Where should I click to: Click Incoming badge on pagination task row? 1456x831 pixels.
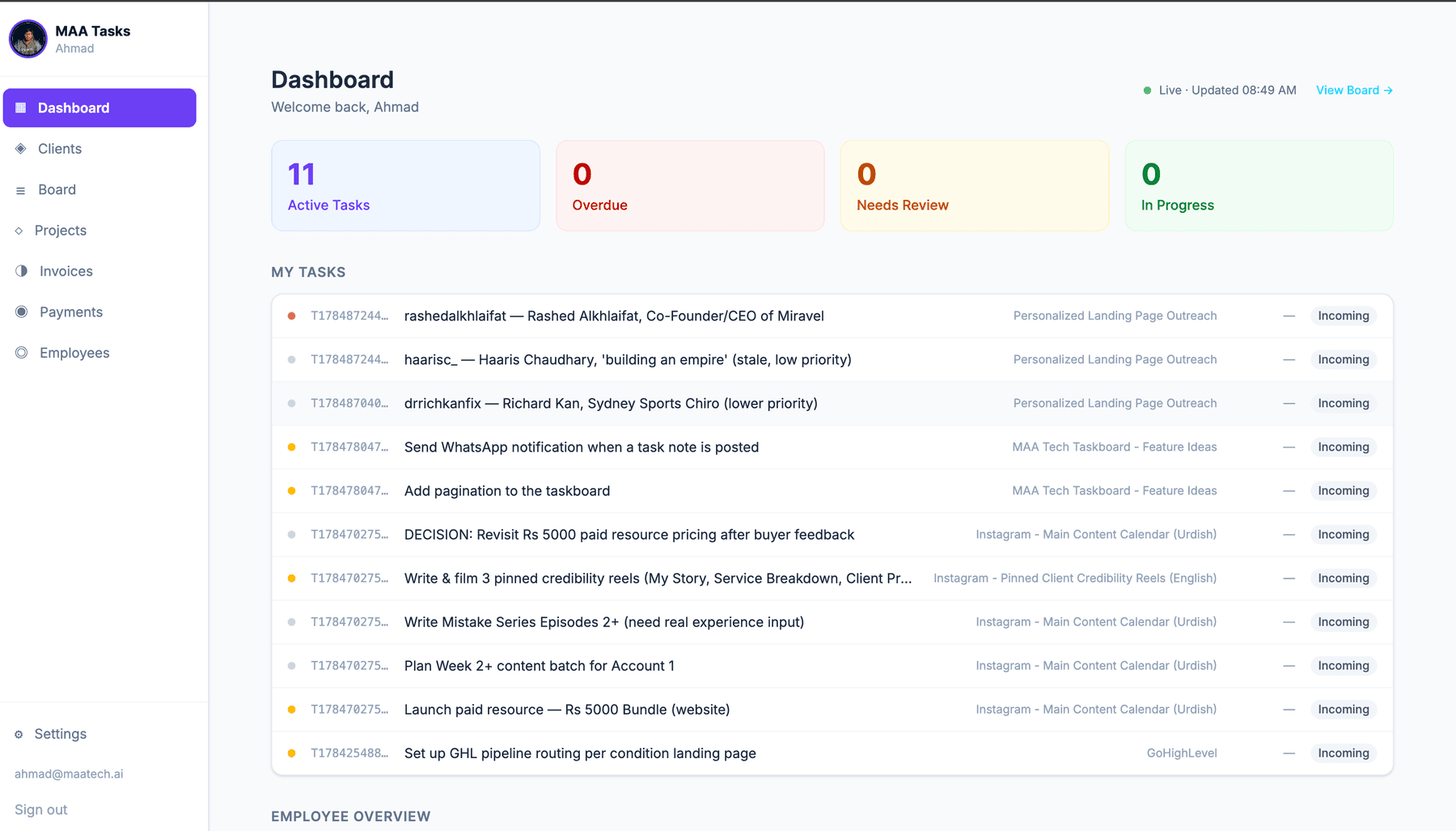click(x=1344, y=490)
